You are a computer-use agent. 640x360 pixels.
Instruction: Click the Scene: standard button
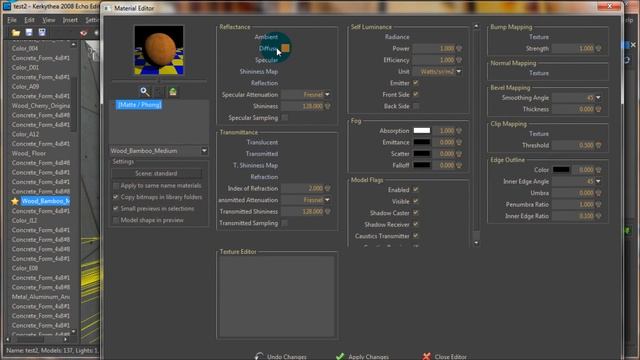click(x=157, y=173)
